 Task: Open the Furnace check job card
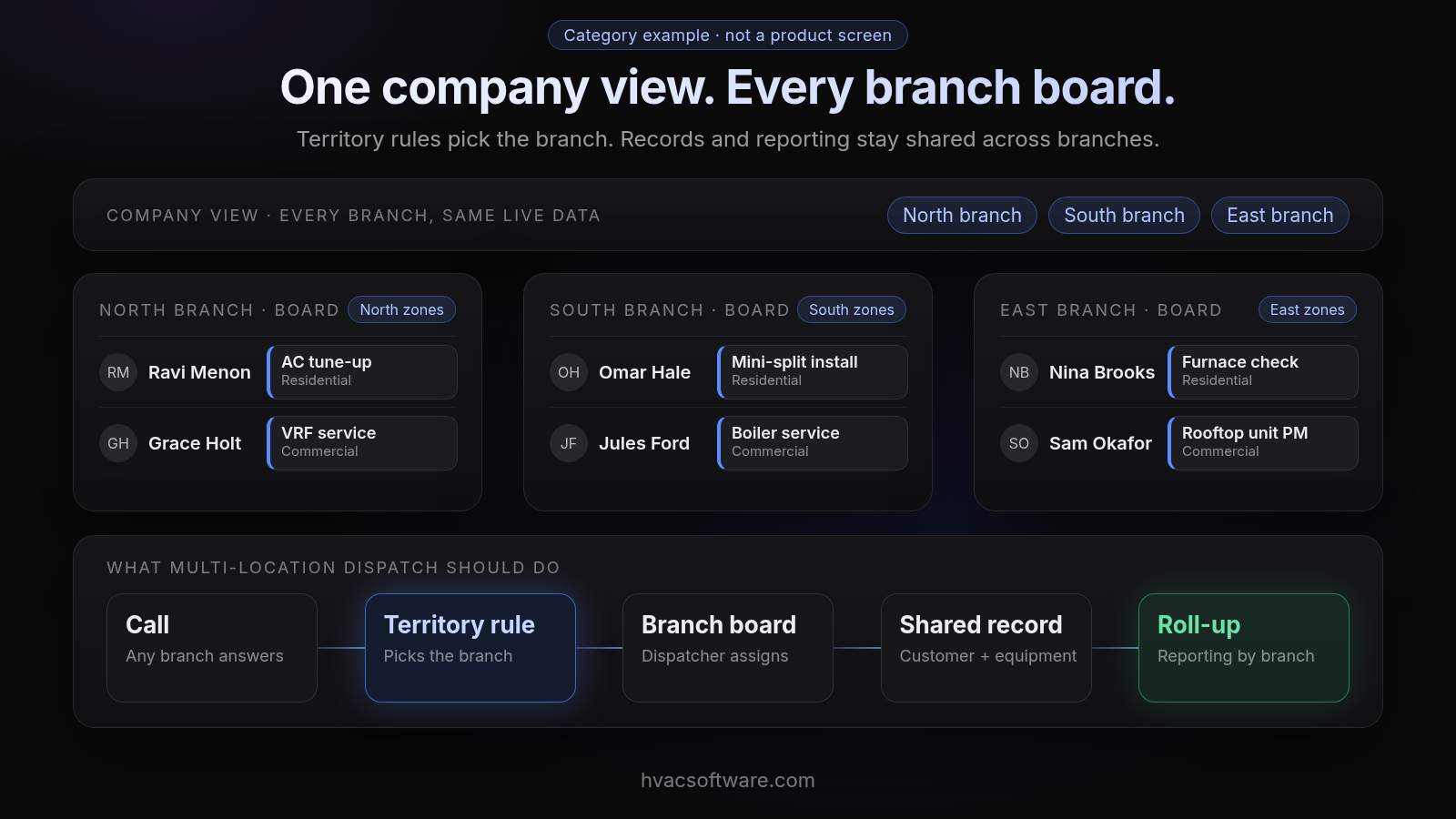[1263, 372]
